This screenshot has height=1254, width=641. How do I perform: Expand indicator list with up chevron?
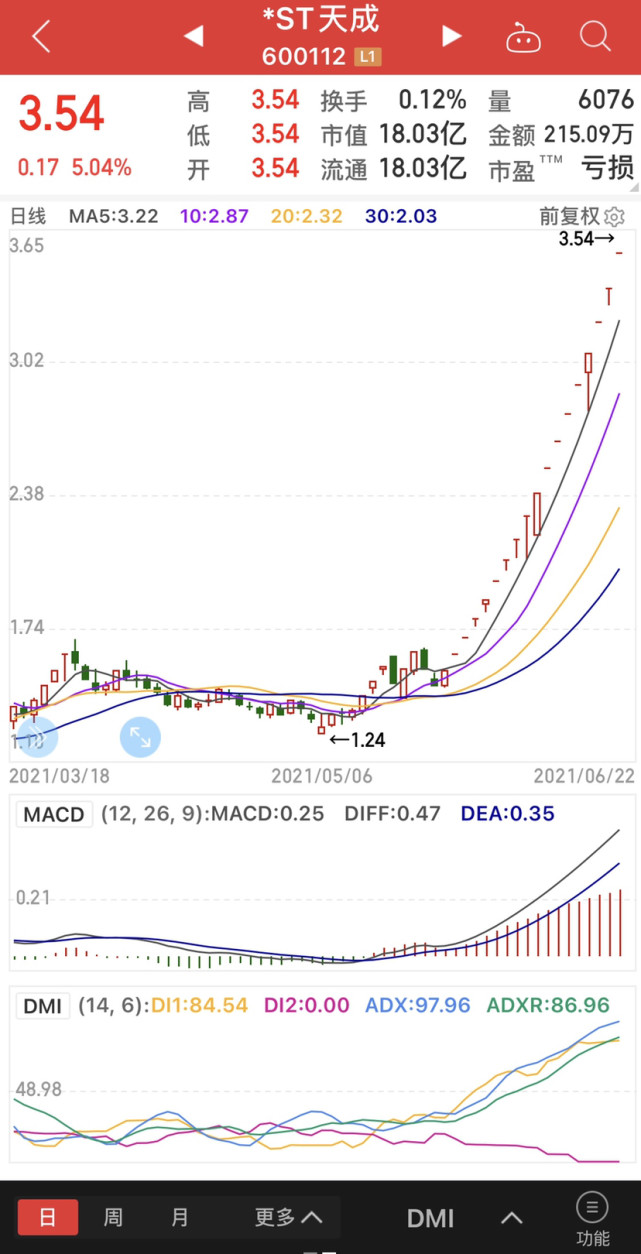[x=512, y=1218]
